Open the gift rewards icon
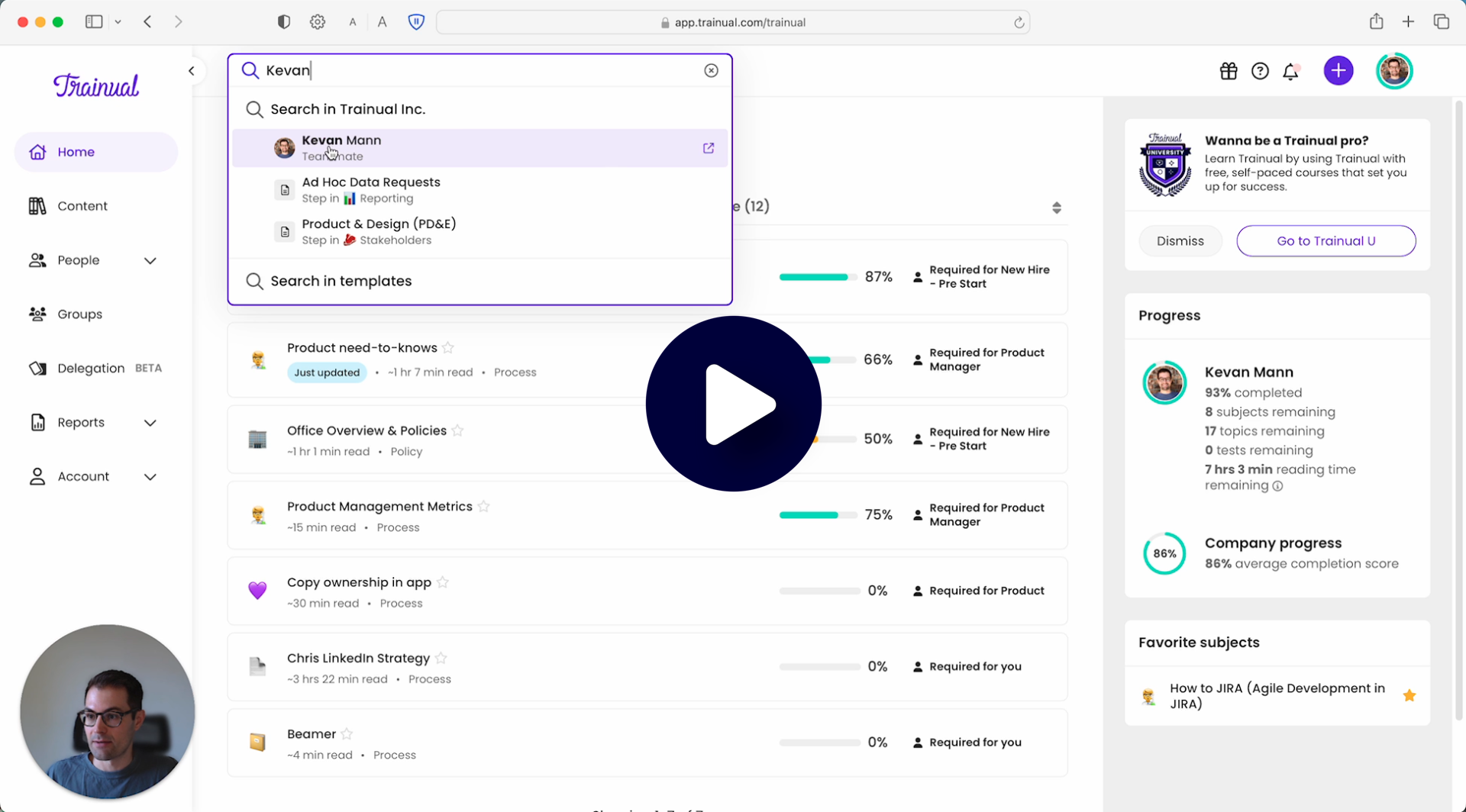 (x=1228, y=70)
